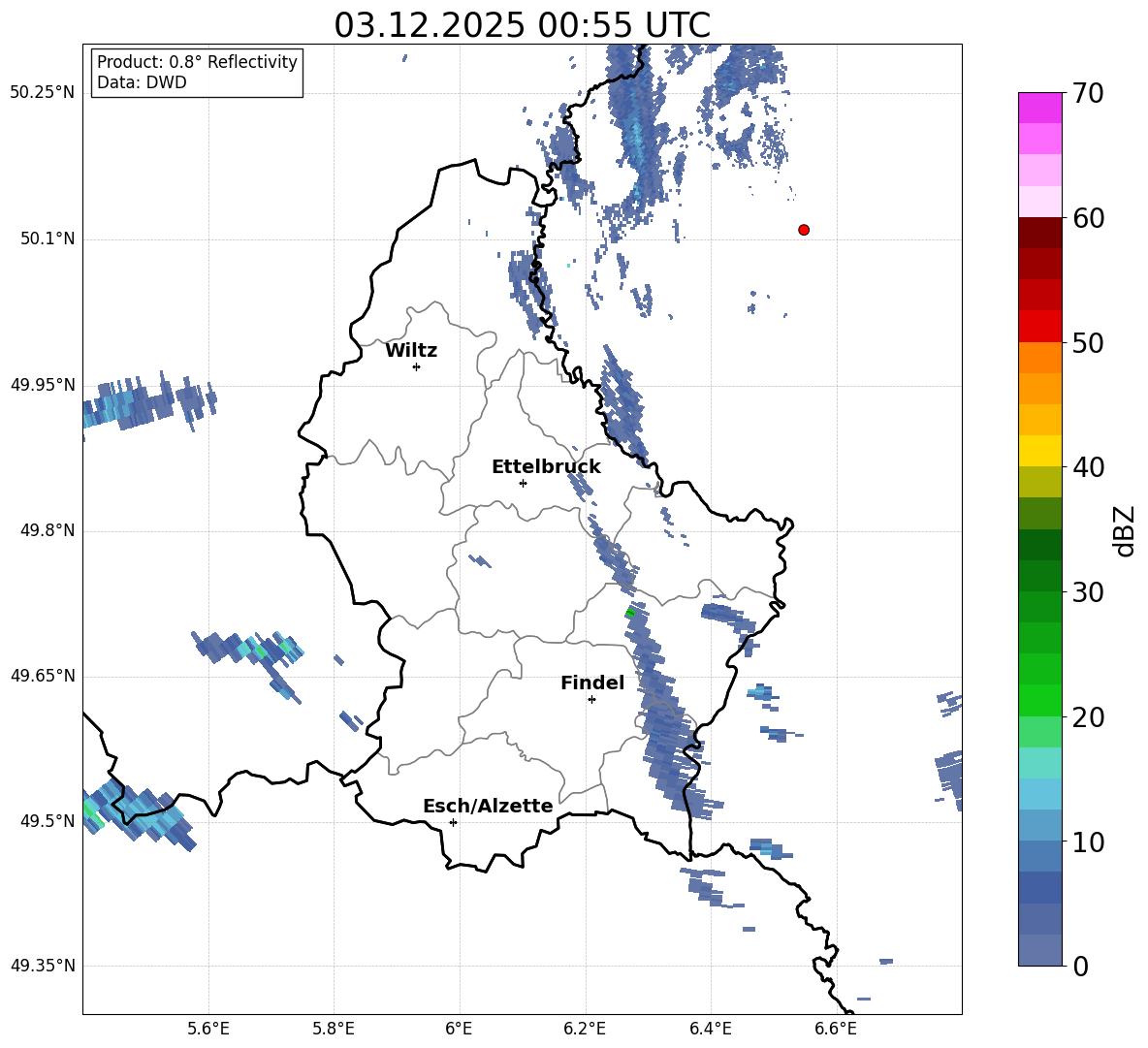The width and height of the screenshot is (1148, 1048).
Task: Click the 'Product: 0.8° Reflectivity' text
Action: 197,61
